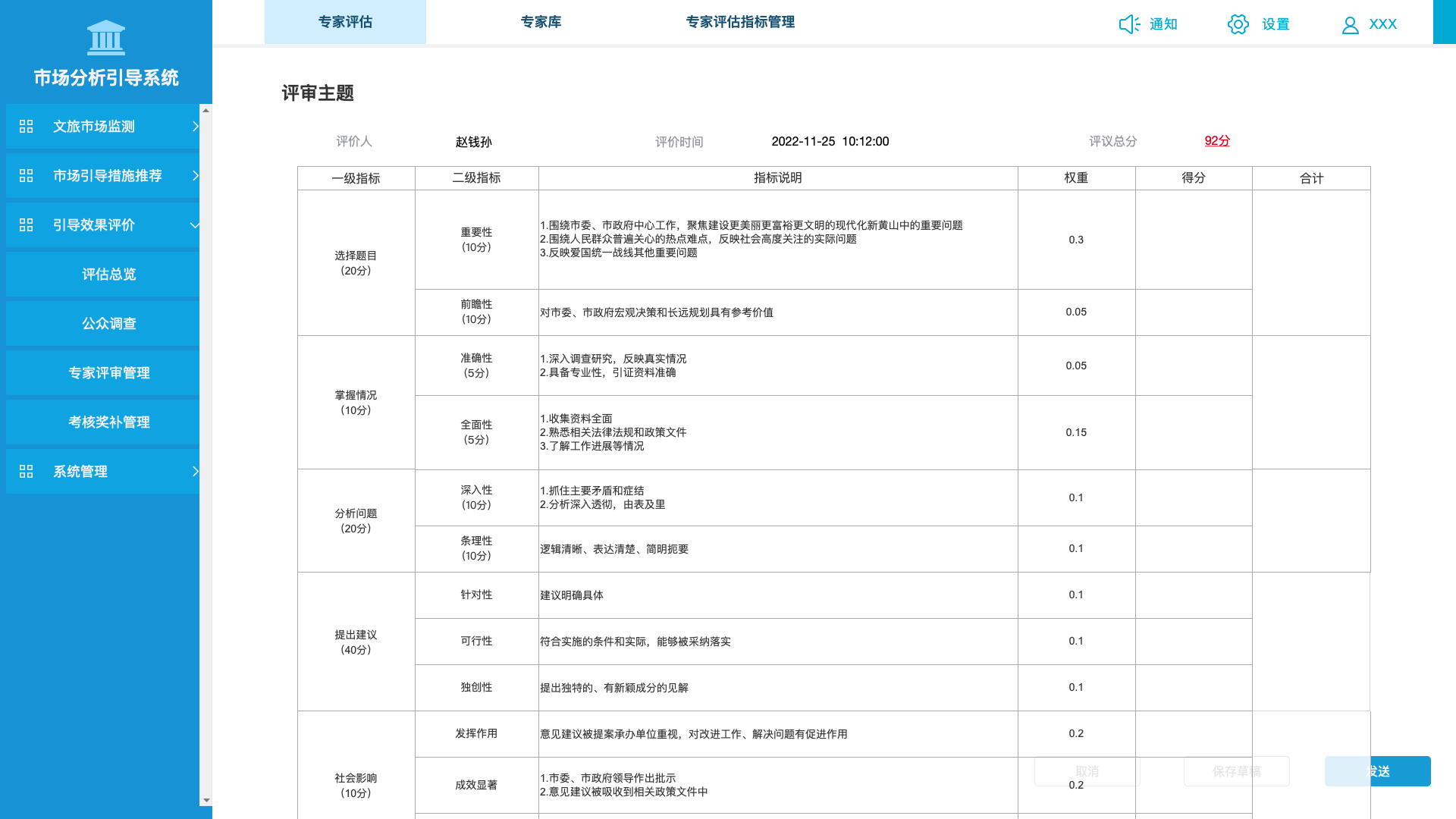
Task: Click grid icon beside 市场引导措施推荐
Action: pyautogui.click(x=27, y=176)
